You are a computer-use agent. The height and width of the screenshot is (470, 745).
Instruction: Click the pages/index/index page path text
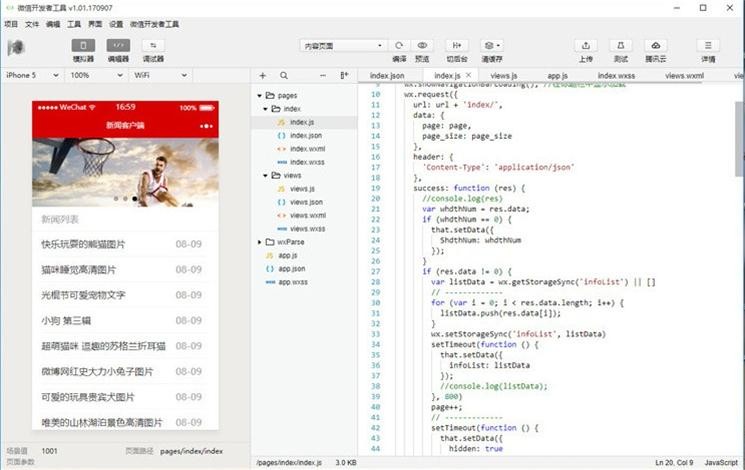[191, 451]
